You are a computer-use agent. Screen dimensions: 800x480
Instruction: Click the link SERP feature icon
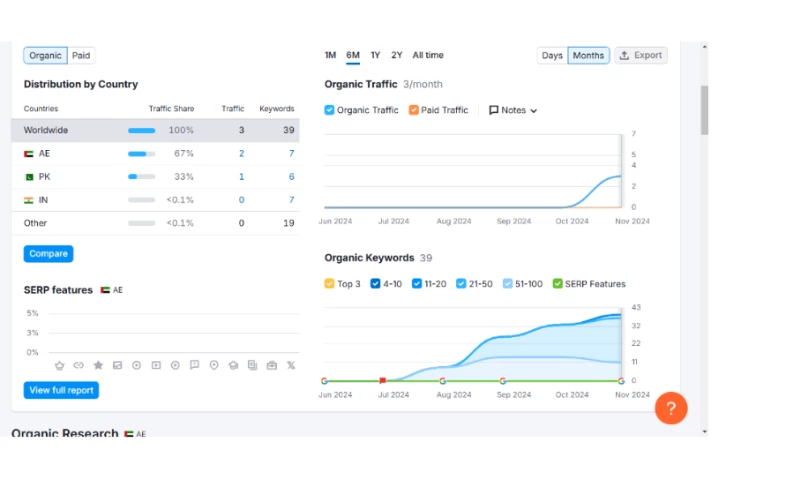tap(79, 366)
